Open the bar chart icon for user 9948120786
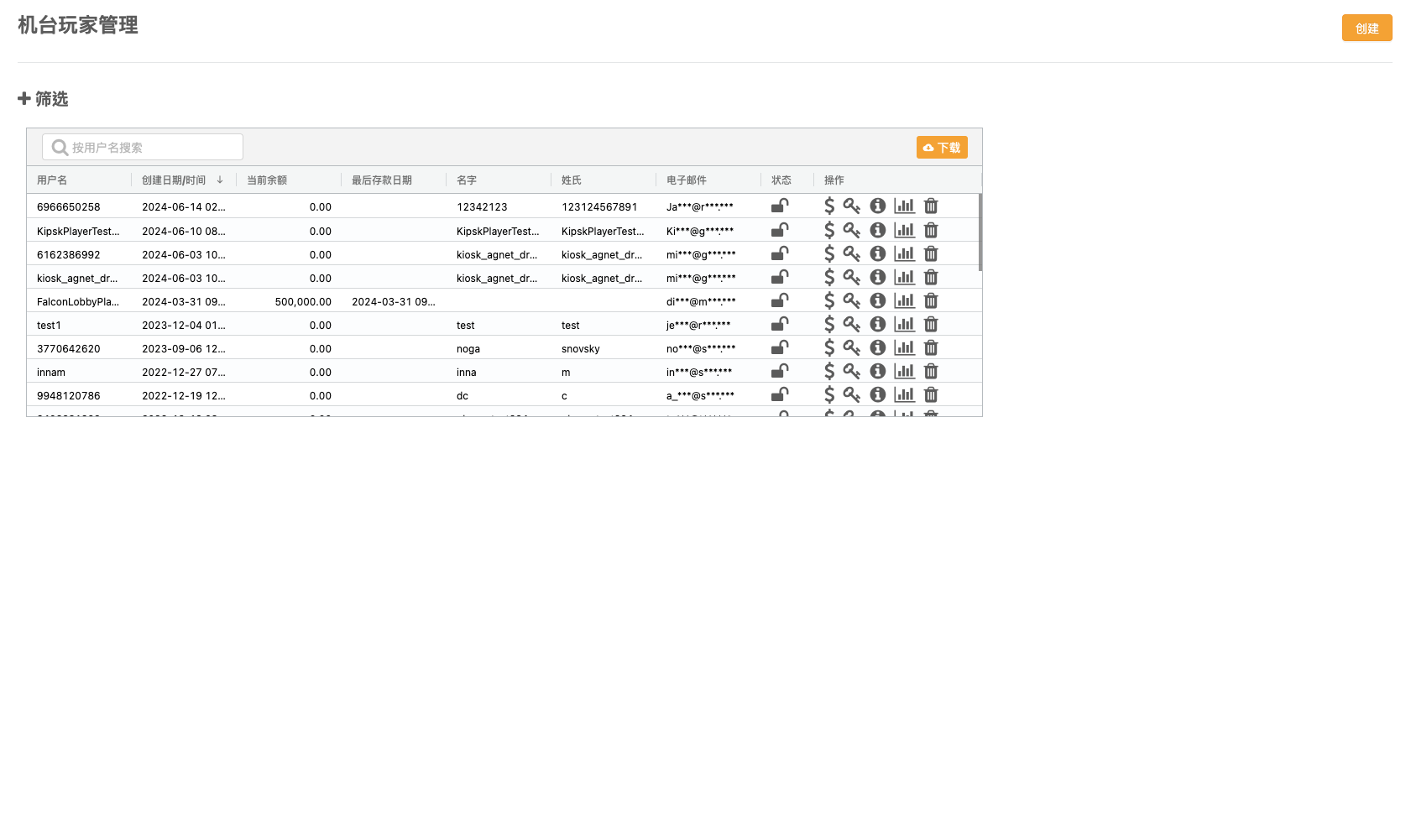Screen dimensions: 1411x840 pos(905,395)
